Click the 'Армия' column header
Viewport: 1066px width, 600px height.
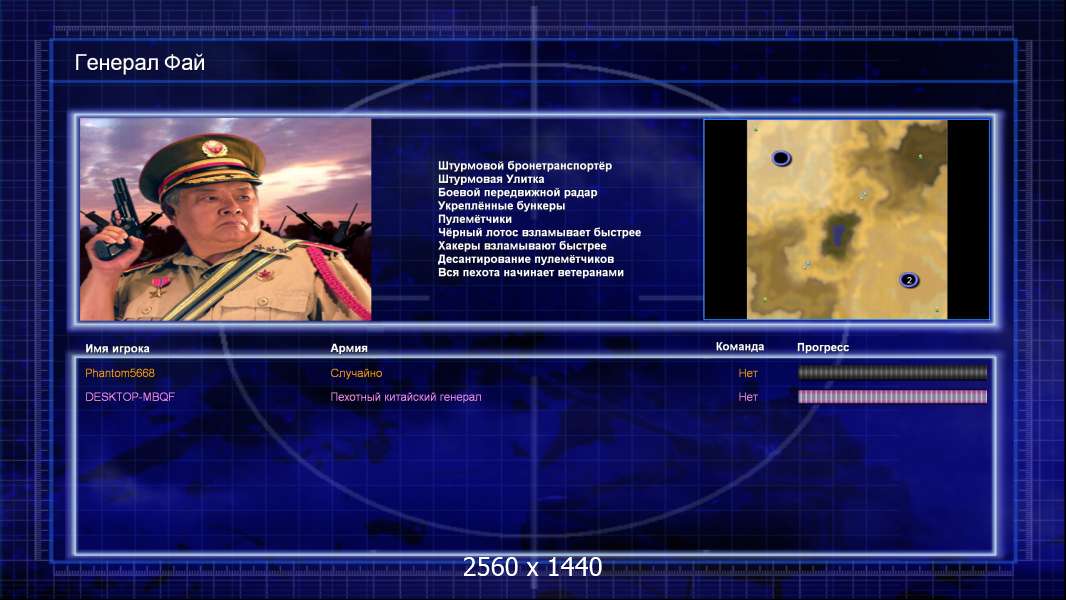coord(349,348)
